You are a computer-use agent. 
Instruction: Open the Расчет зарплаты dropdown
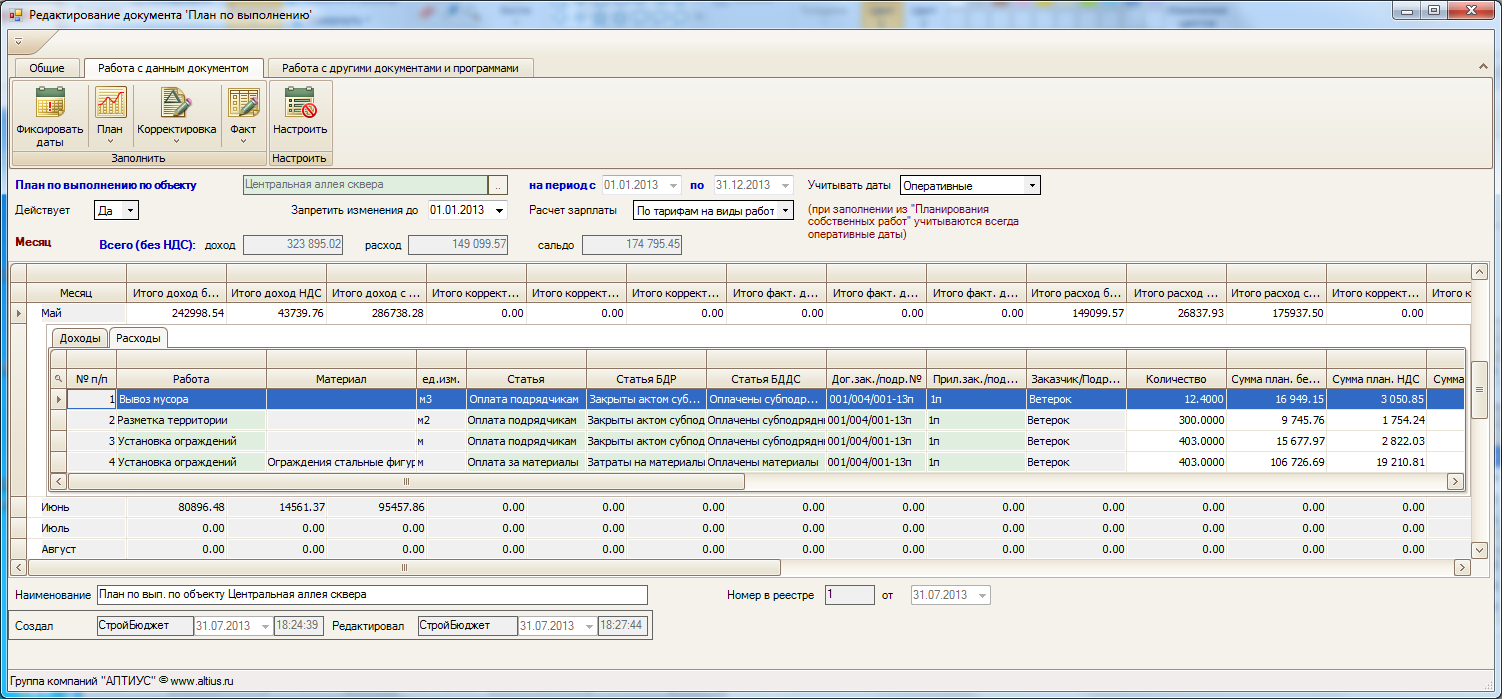[785, 210]
